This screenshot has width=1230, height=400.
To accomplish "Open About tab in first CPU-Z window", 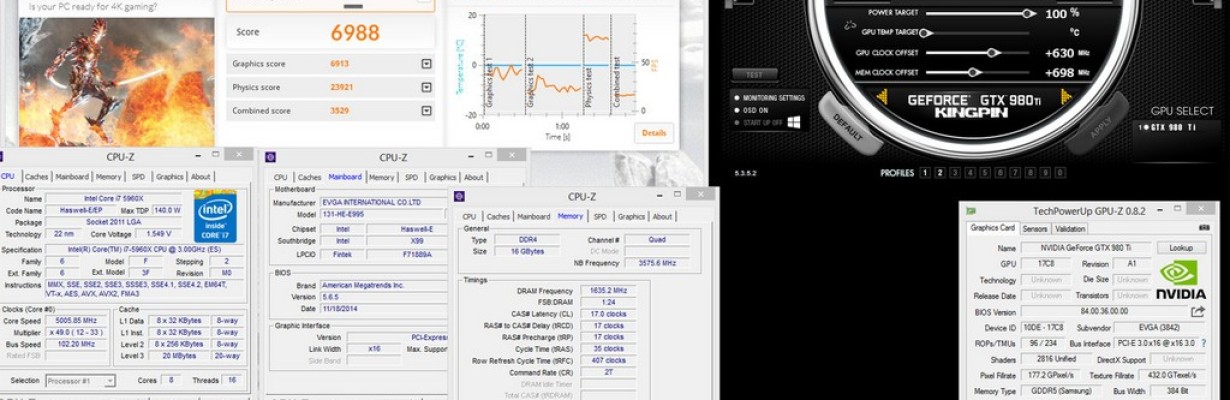I will [x=201, y=177].
